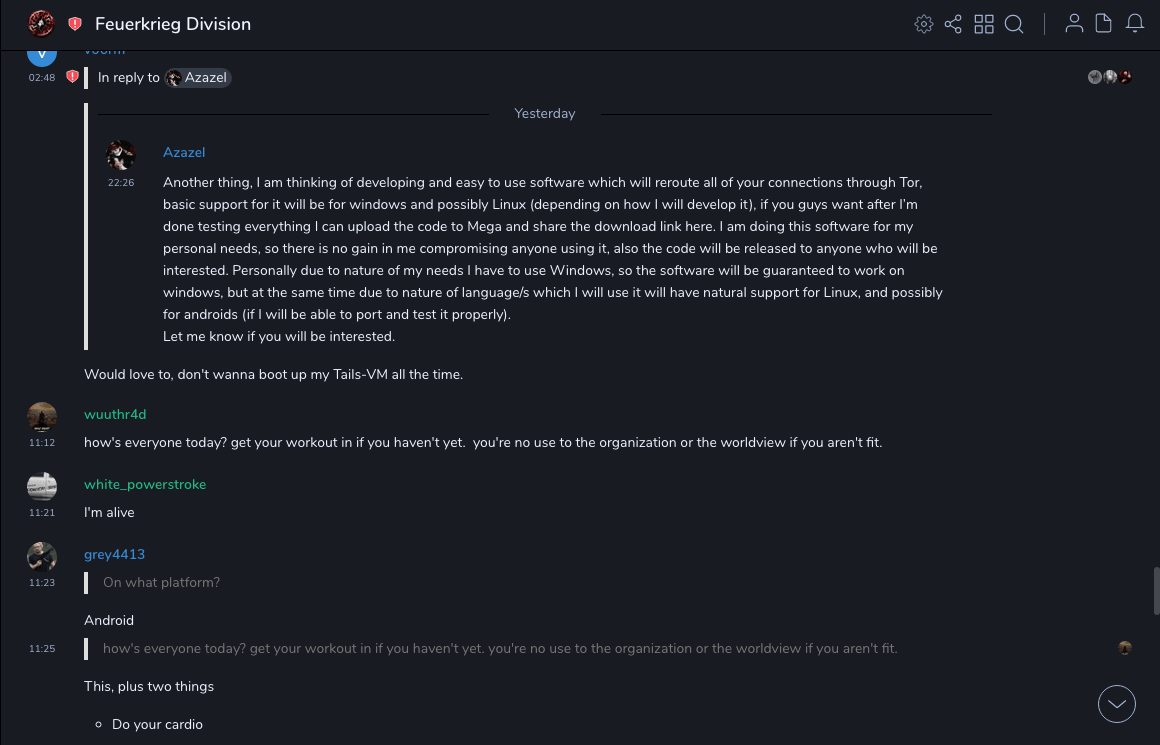Show the room members list icon
This screenshot has width=1160, height=745.
(x=1074, y=24)
